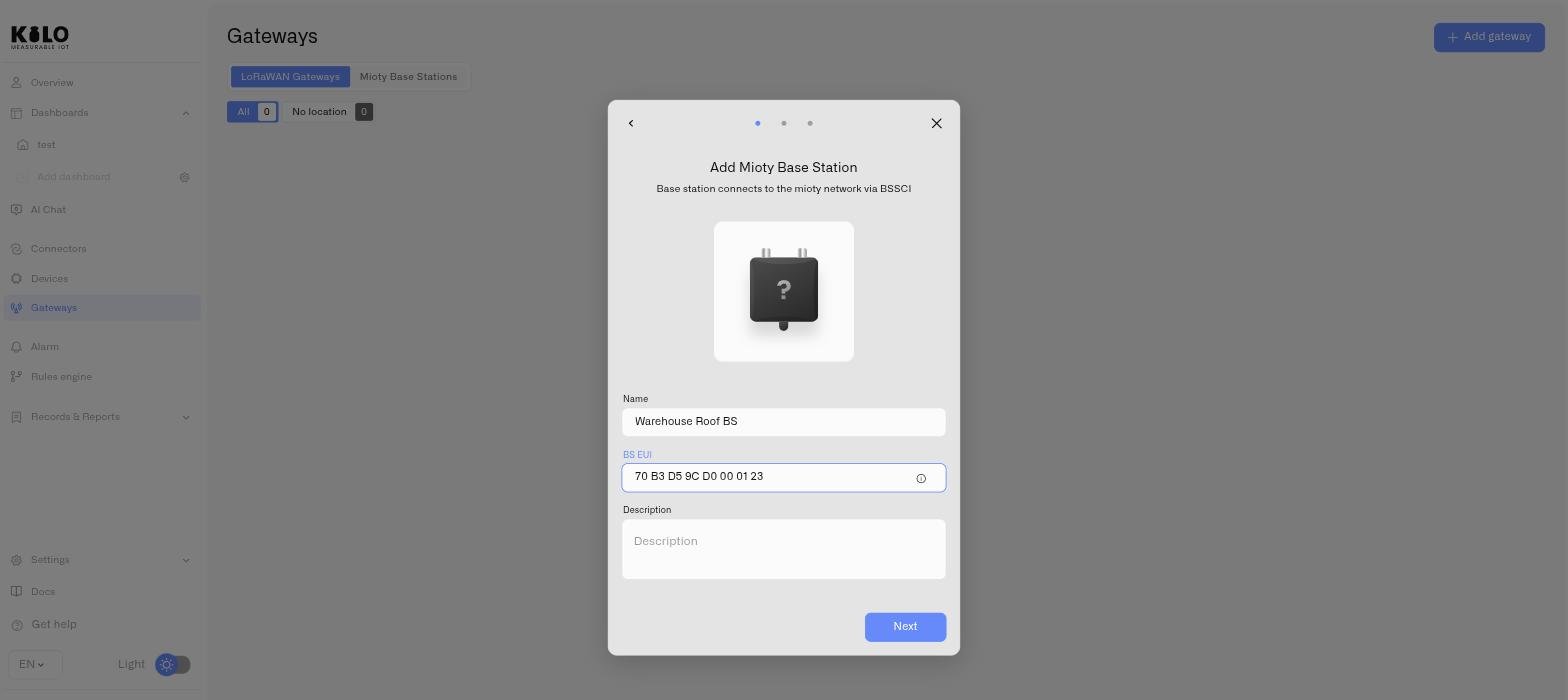This screenshot has height=700, width=1568.
Task: Click the Dashboards sidebar icon
Action: (16, 113)
